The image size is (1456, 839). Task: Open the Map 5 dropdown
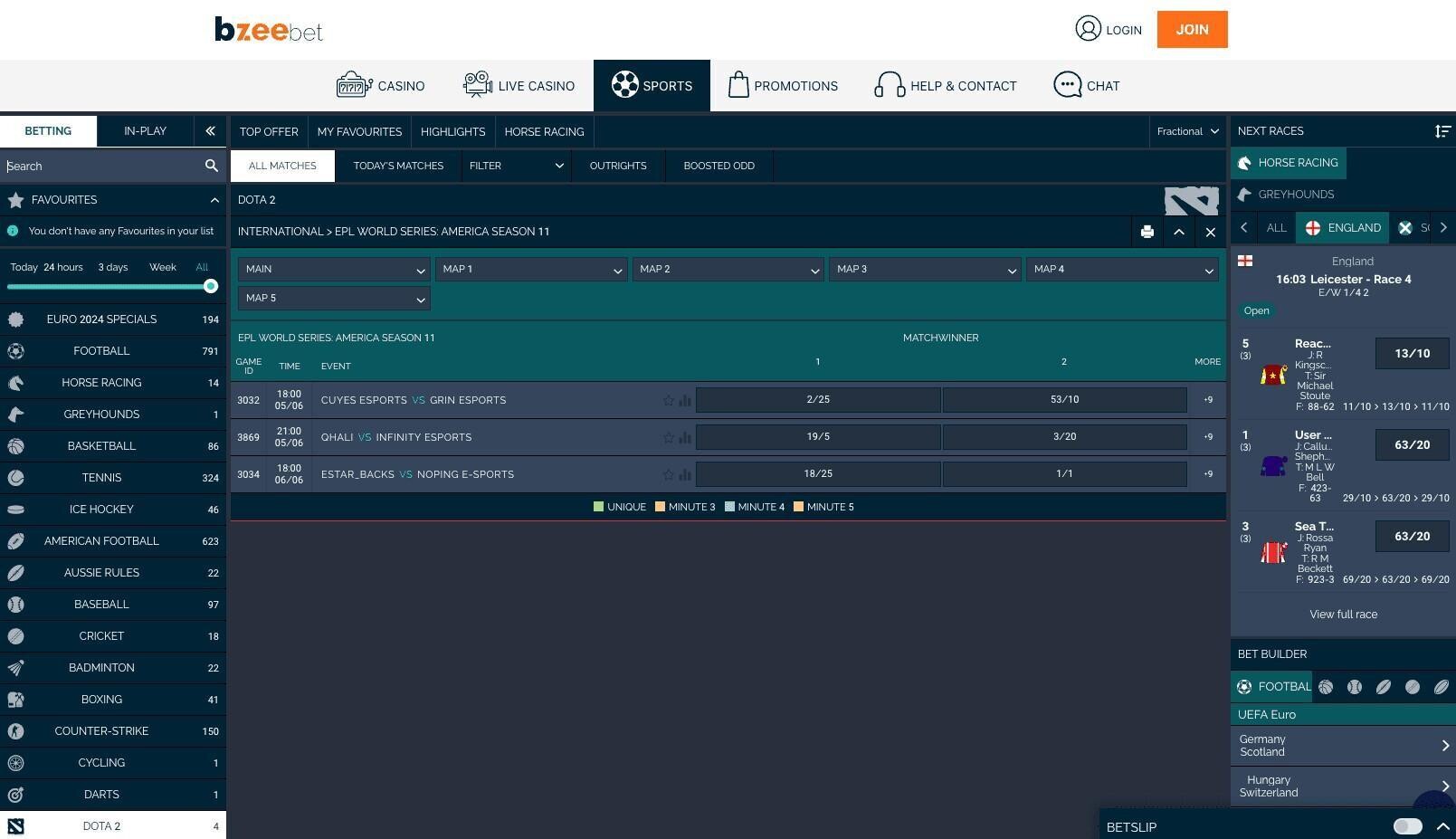click(x=334, y=299)
